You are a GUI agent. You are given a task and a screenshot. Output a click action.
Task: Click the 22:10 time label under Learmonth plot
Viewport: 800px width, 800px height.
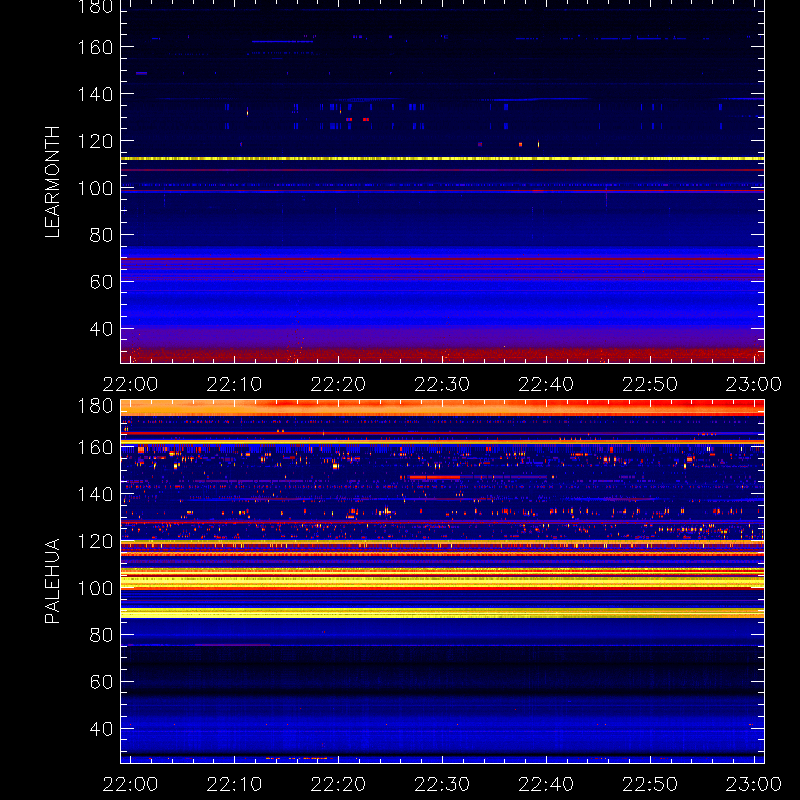[x=234, y=384]
